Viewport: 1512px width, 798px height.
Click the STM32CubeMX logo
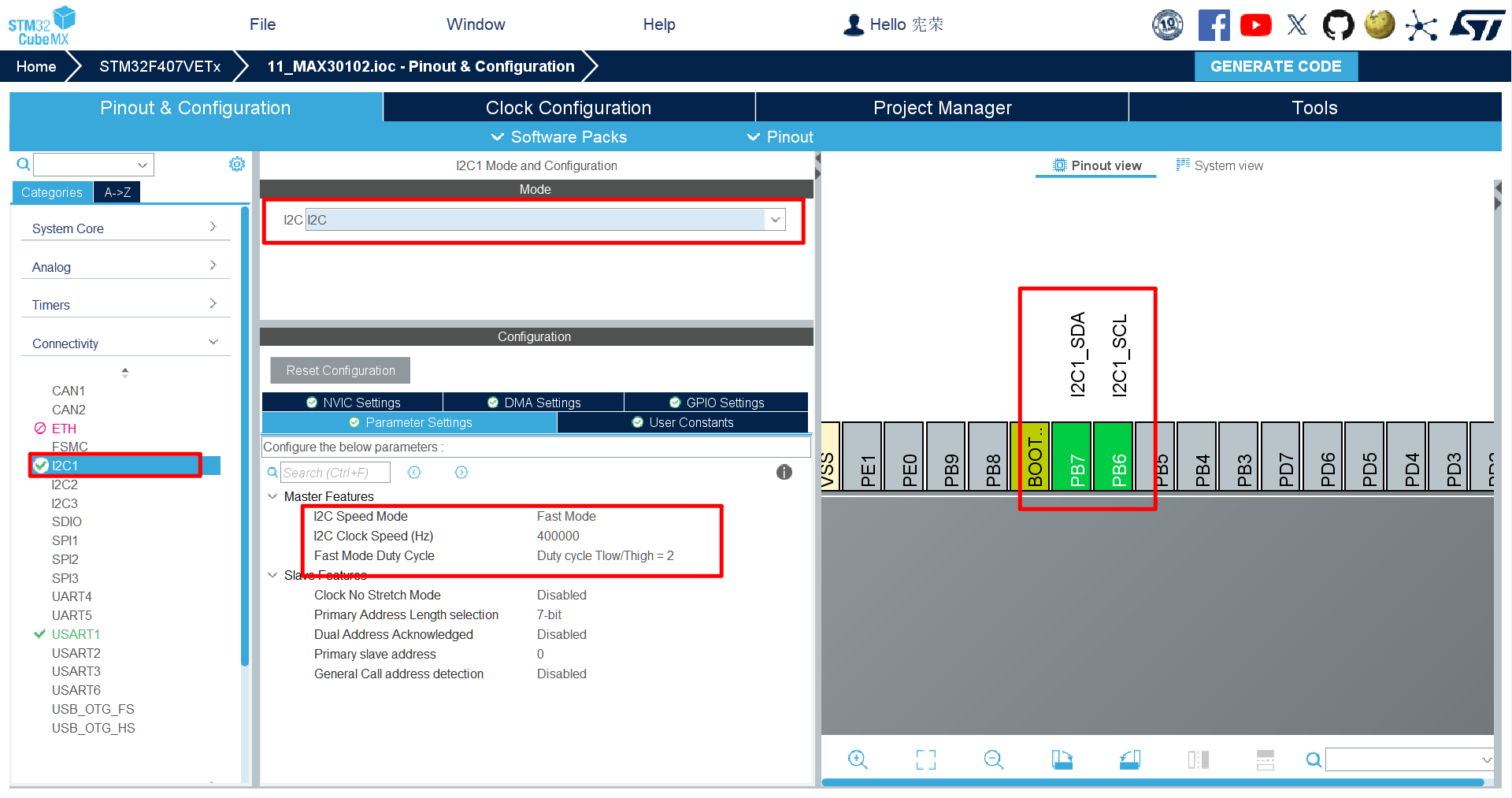[42, 25]
